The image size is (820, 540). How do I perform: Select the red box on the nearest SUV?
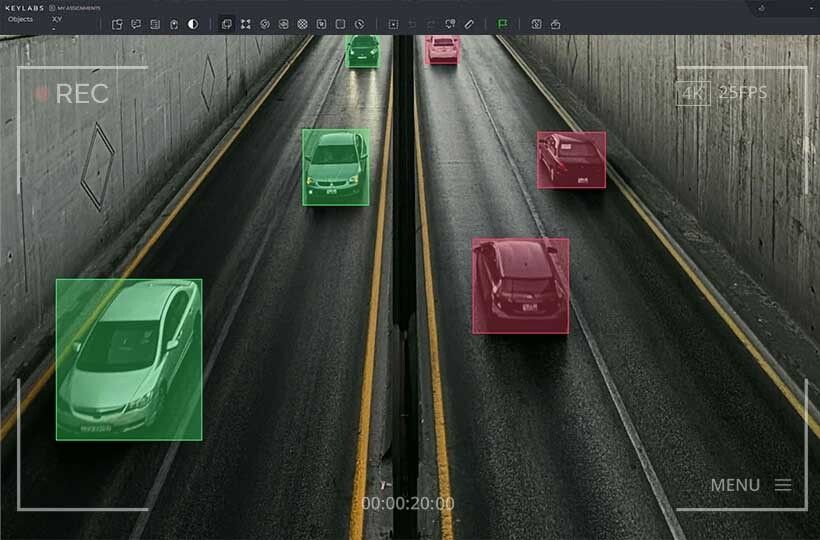click(520, 286)
